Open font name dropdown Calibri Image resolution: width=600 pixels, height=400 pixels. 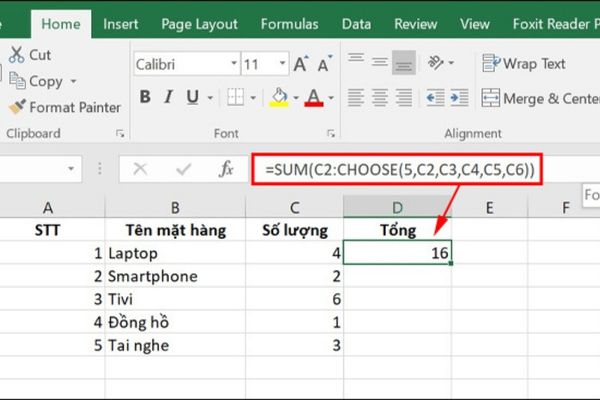click(233, 63)
